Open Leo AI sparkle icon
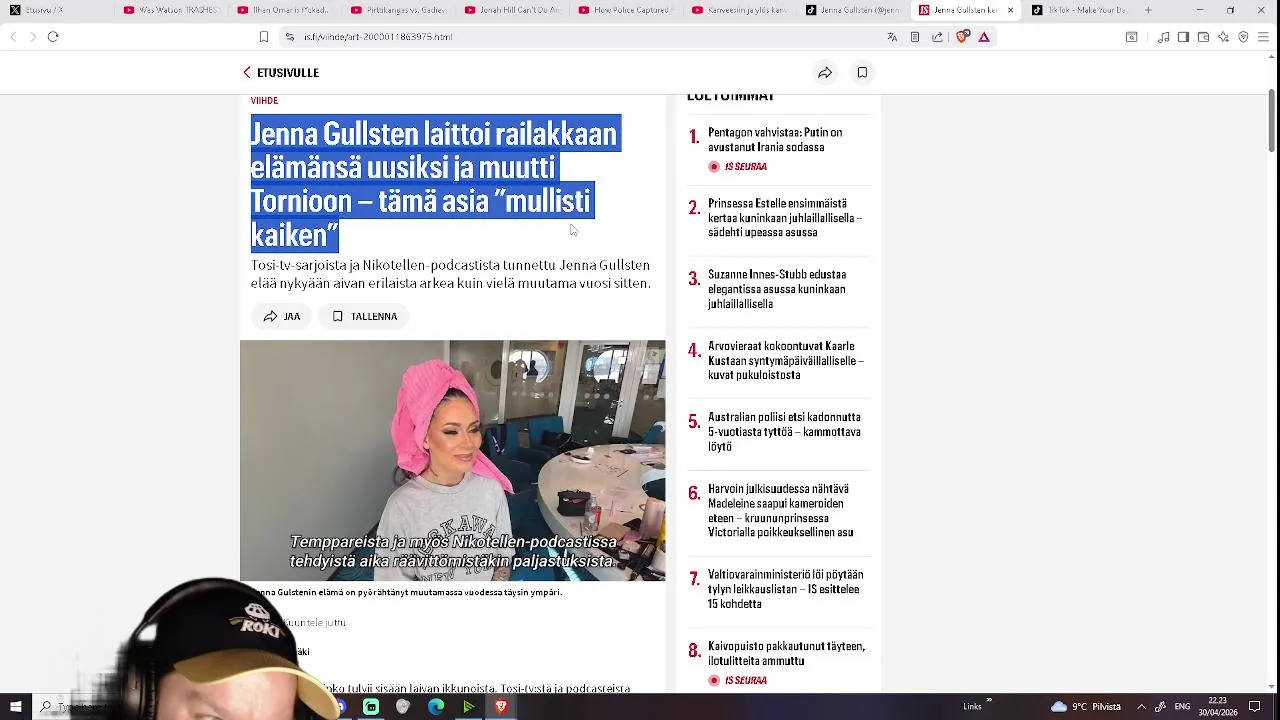This screenshot has height=720, width=1280. tap(1223, 37)
